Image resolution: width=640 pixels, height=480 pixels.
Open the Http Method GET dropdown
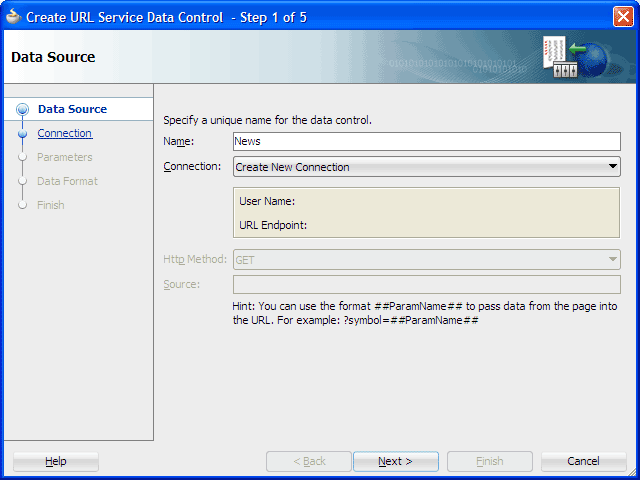(427, 260)
